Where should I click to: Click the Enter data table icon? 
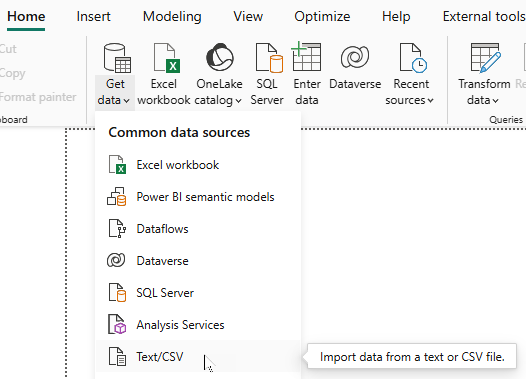point(306,56)
